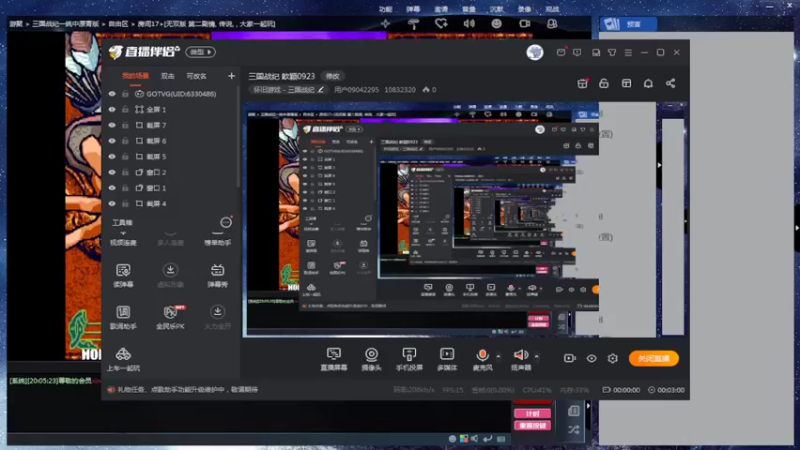The width and height of the screenshot is (800, 450).
Task: Click collapse arrow at far right screen edge
Action: pyautogui.click(x=796, y=228)
